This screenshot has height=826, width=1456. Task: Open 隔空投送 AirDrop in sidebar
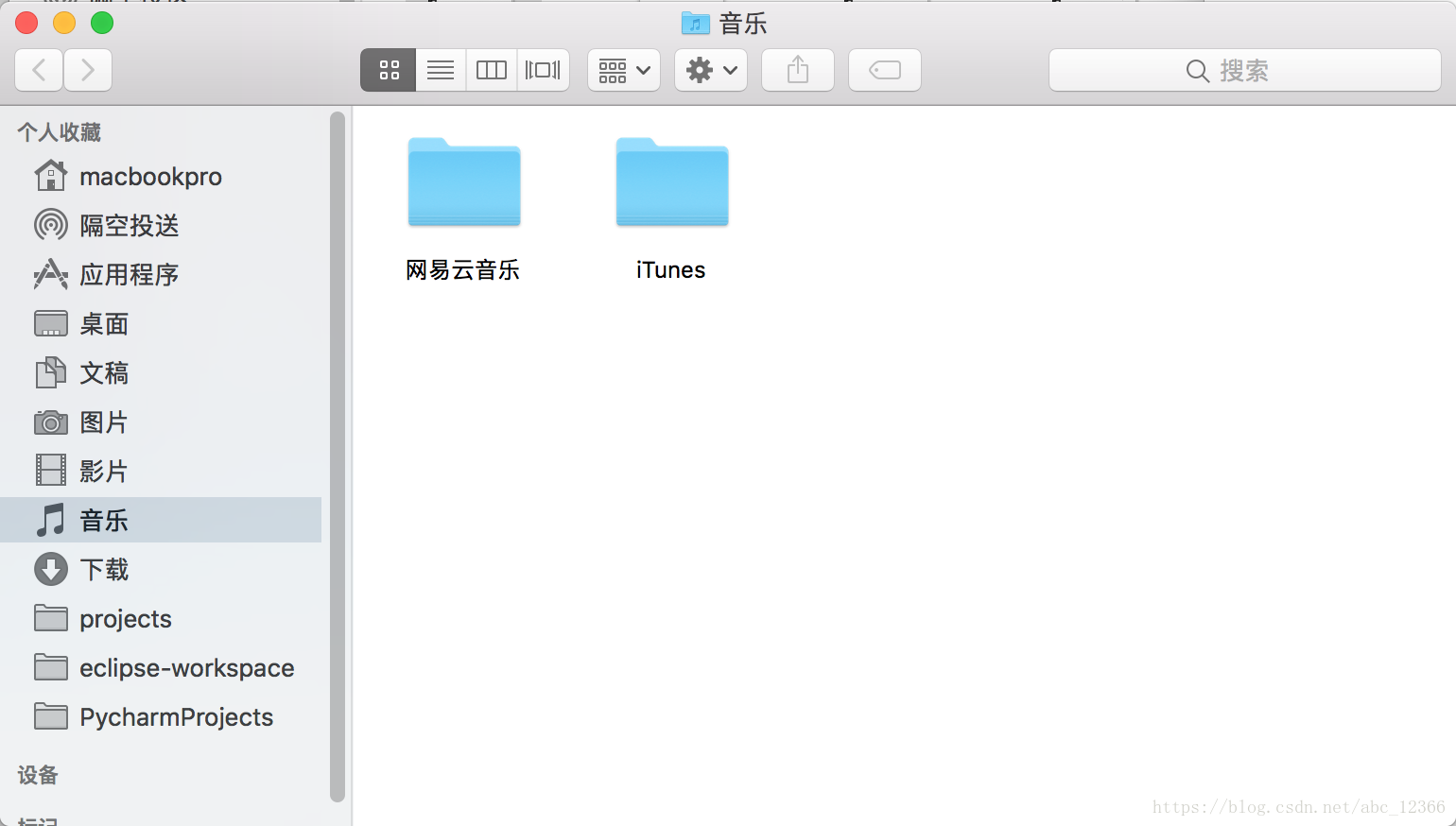tap(161, 226)
